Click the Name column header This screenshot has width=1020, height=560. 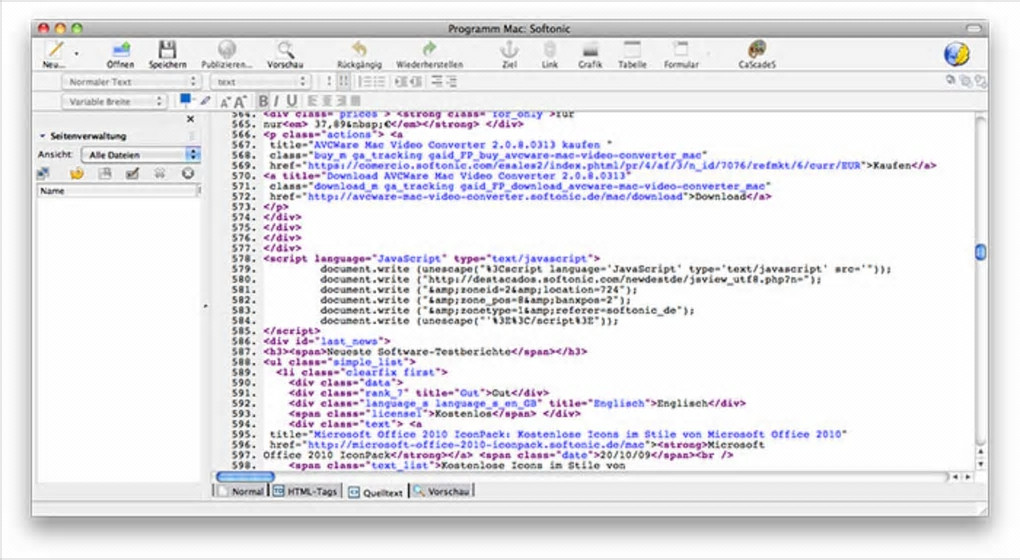(x=117, y=191)
